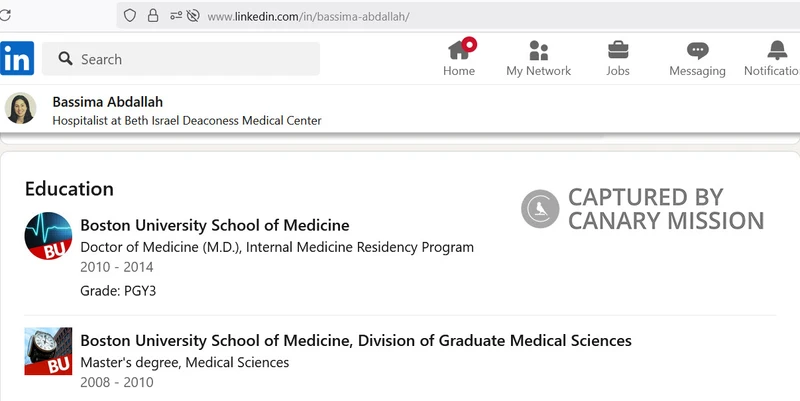Open Boston University School of Medicine link
Screen dimensions: 800x401
tap(214, 225)
